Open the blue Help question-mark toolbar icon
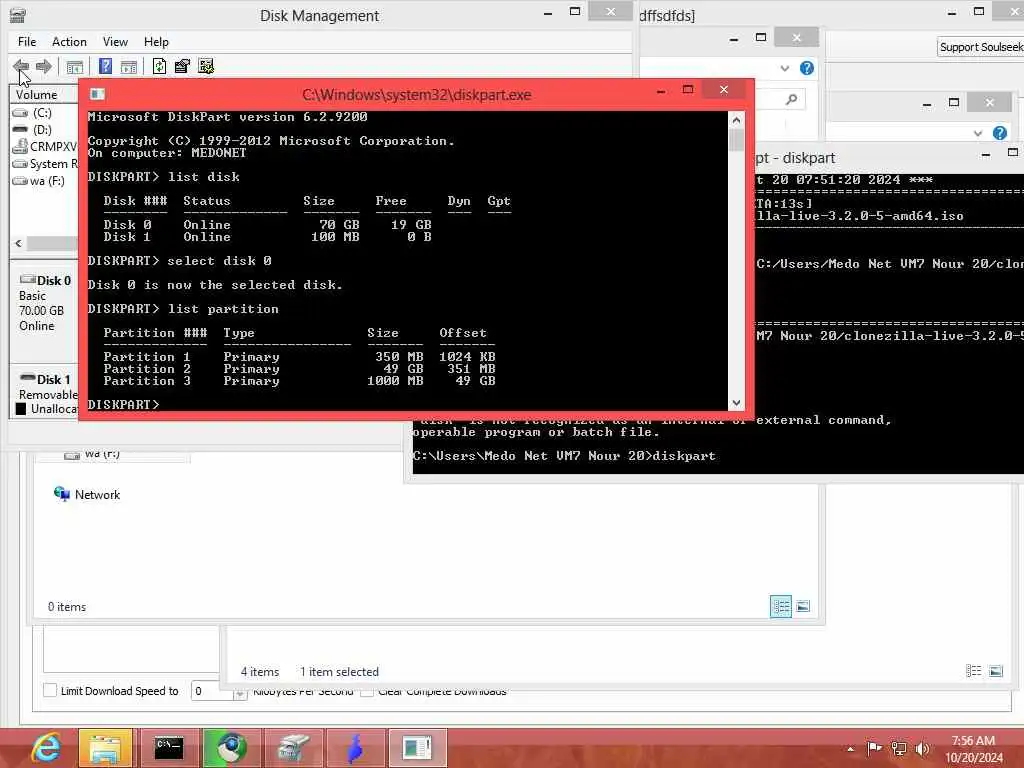Screen dimensions: 1024x768 [x=105, y=66]
